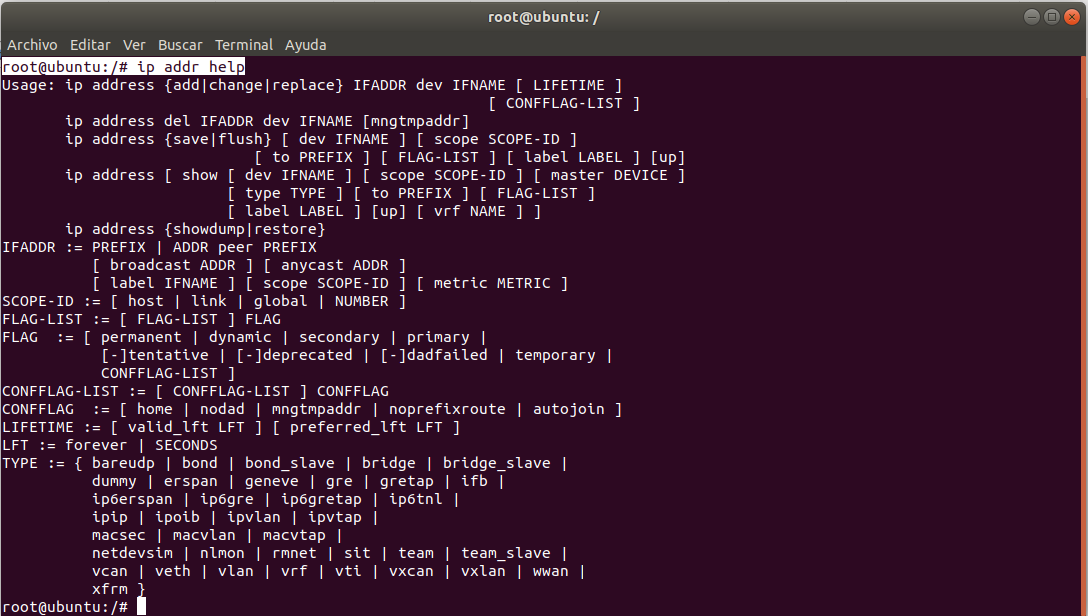Click the highlighted 'ip addr help' command
This screenshot has height=616, width=1088.
point(190,67)
